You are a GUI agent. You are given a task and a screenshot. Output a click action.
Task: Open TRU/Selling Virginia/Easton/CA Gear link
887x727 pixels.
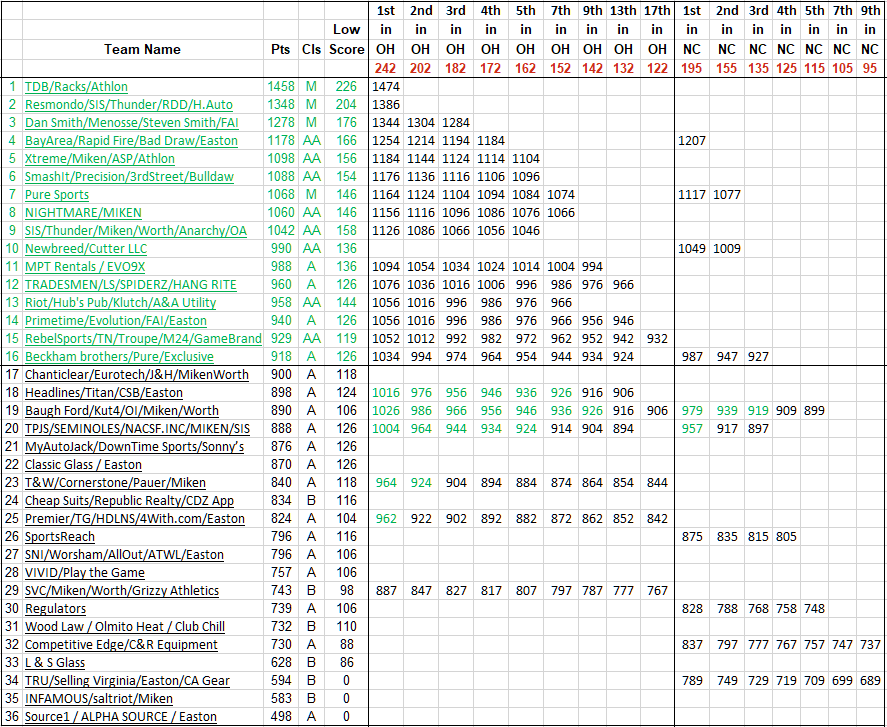tap(127, 681)
